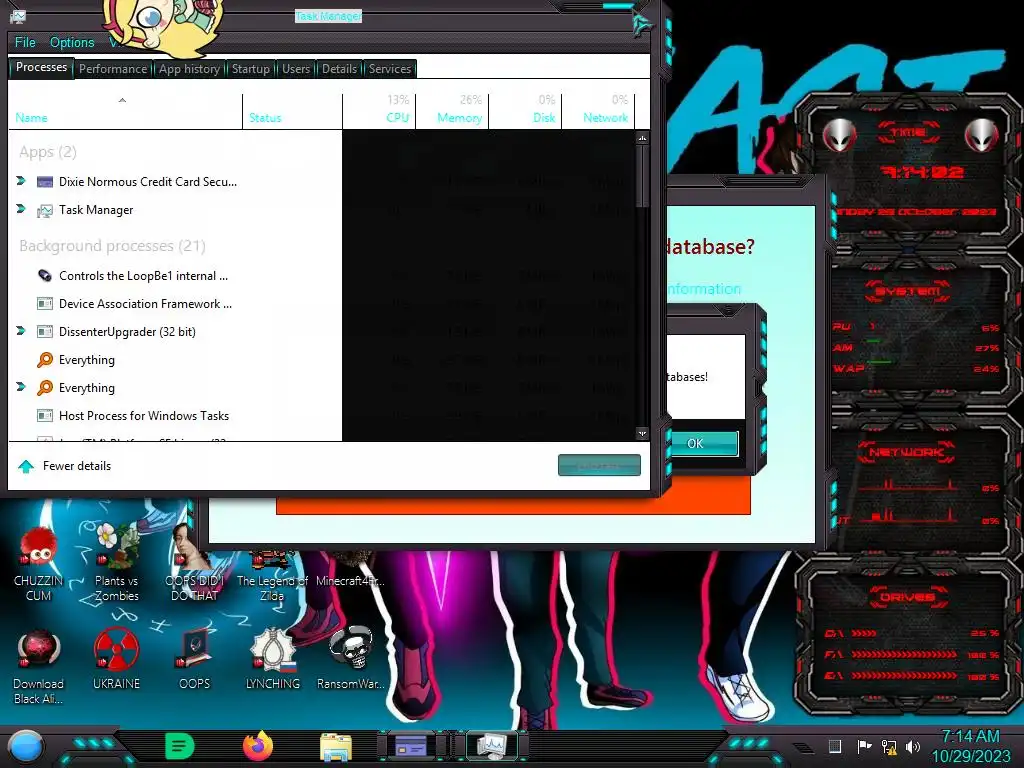The height and width of the screenshot is (768, 1024).
Task: Open The Legend of Zilda shortcut
Action: pyautogui.click(x=272, y=576)
